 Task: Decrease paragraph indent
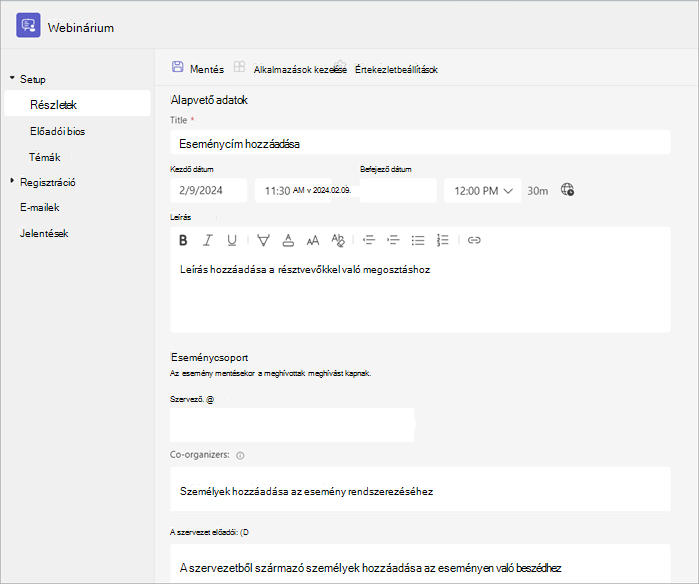pos(369,240)
